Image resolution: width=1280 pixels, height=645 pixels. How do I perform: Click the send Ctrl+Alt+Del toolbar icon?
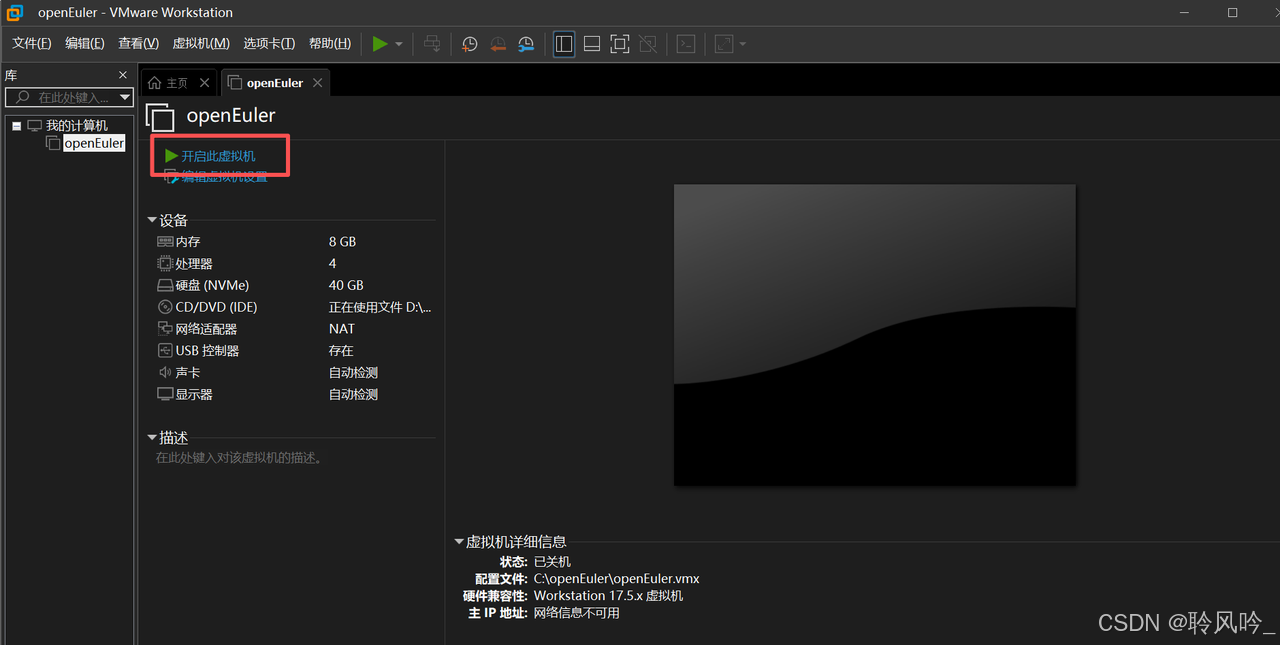pyautogui.click(x=432, y=44)
